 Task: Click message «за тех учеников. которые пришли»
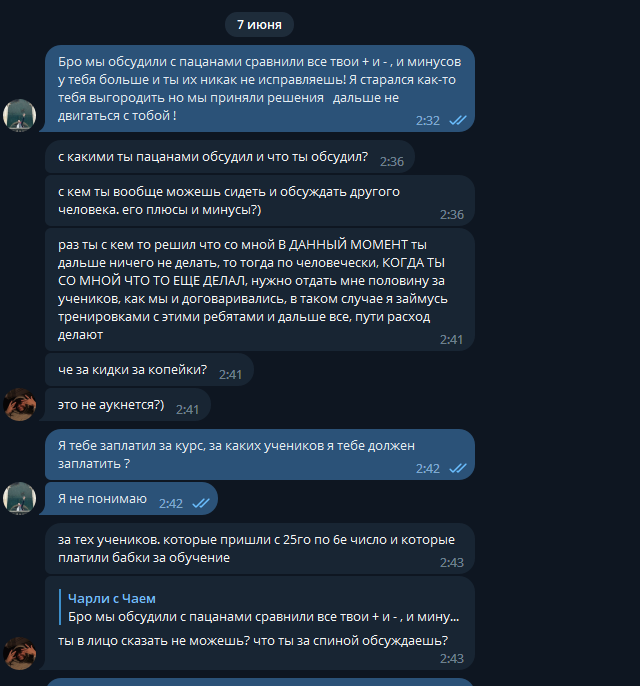point(260,549)
